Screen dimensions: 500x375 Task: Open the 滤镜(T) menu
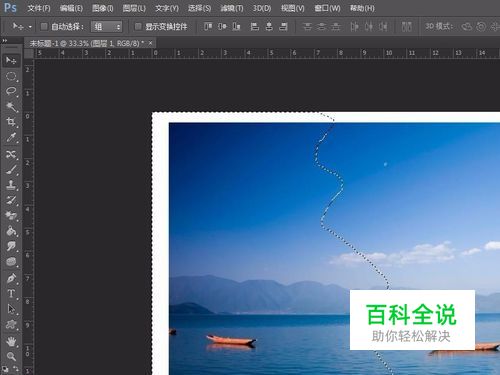232,8
